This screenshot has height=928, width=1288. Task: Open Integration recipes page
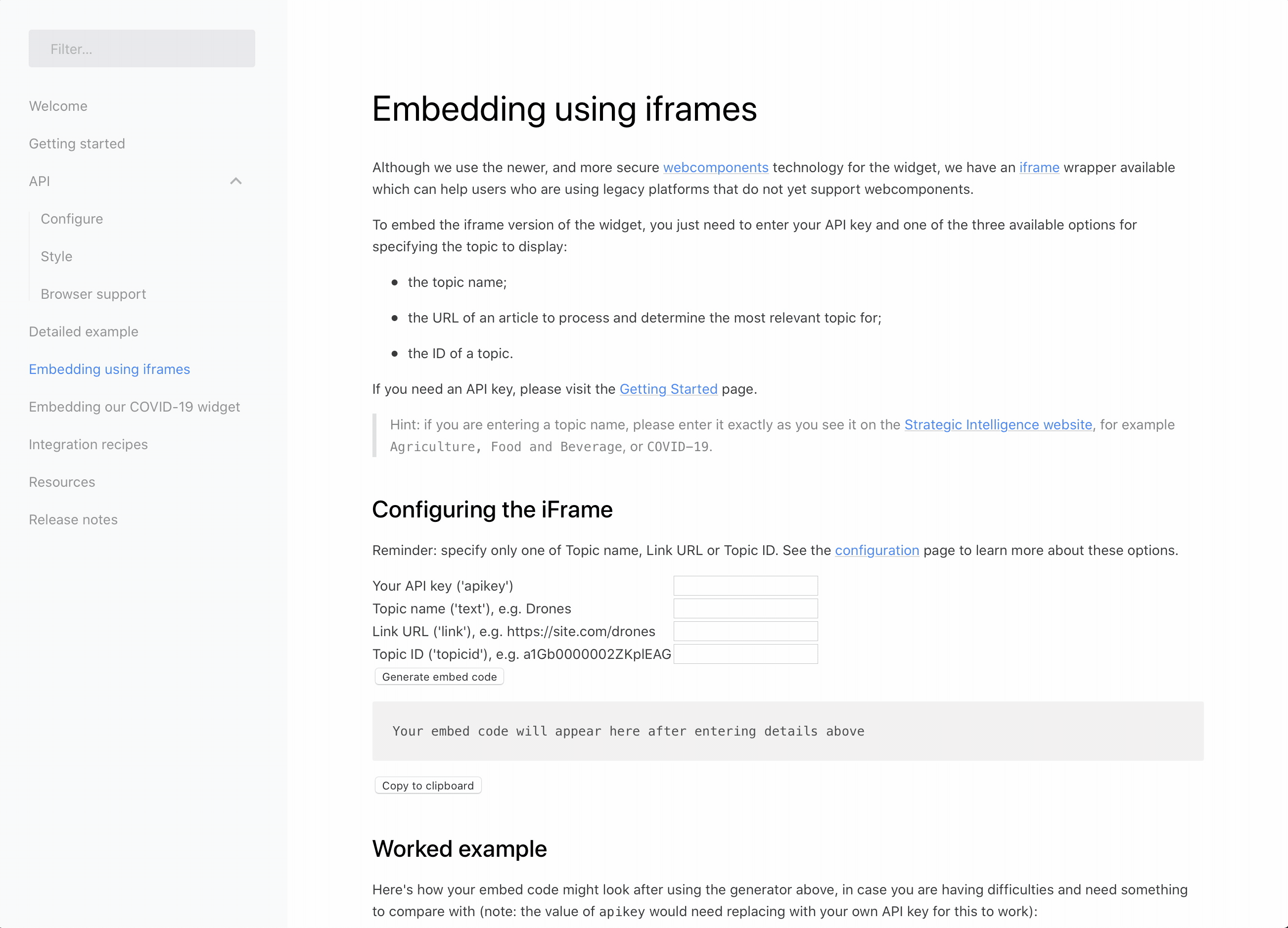click(x=89, y=444)
